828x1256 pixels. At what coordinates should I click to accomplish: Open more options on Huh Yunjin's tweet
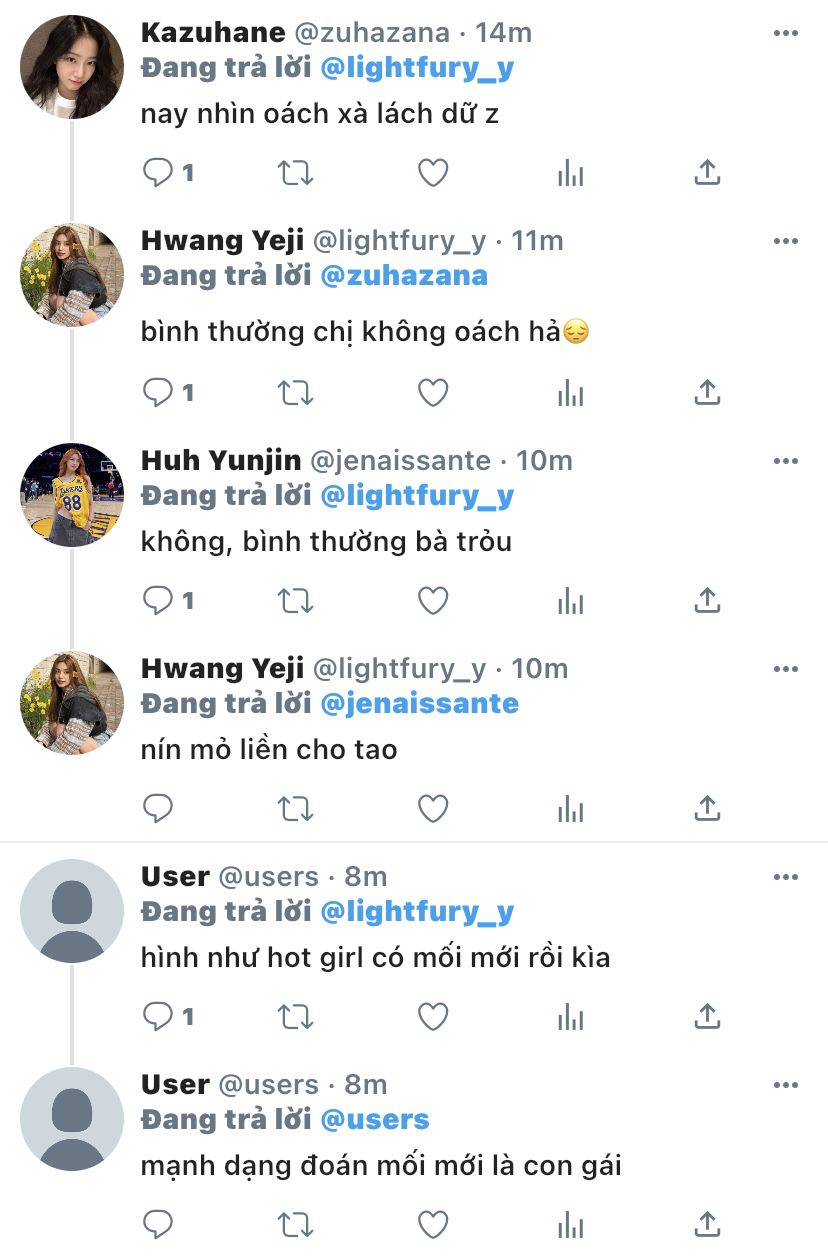786,461
